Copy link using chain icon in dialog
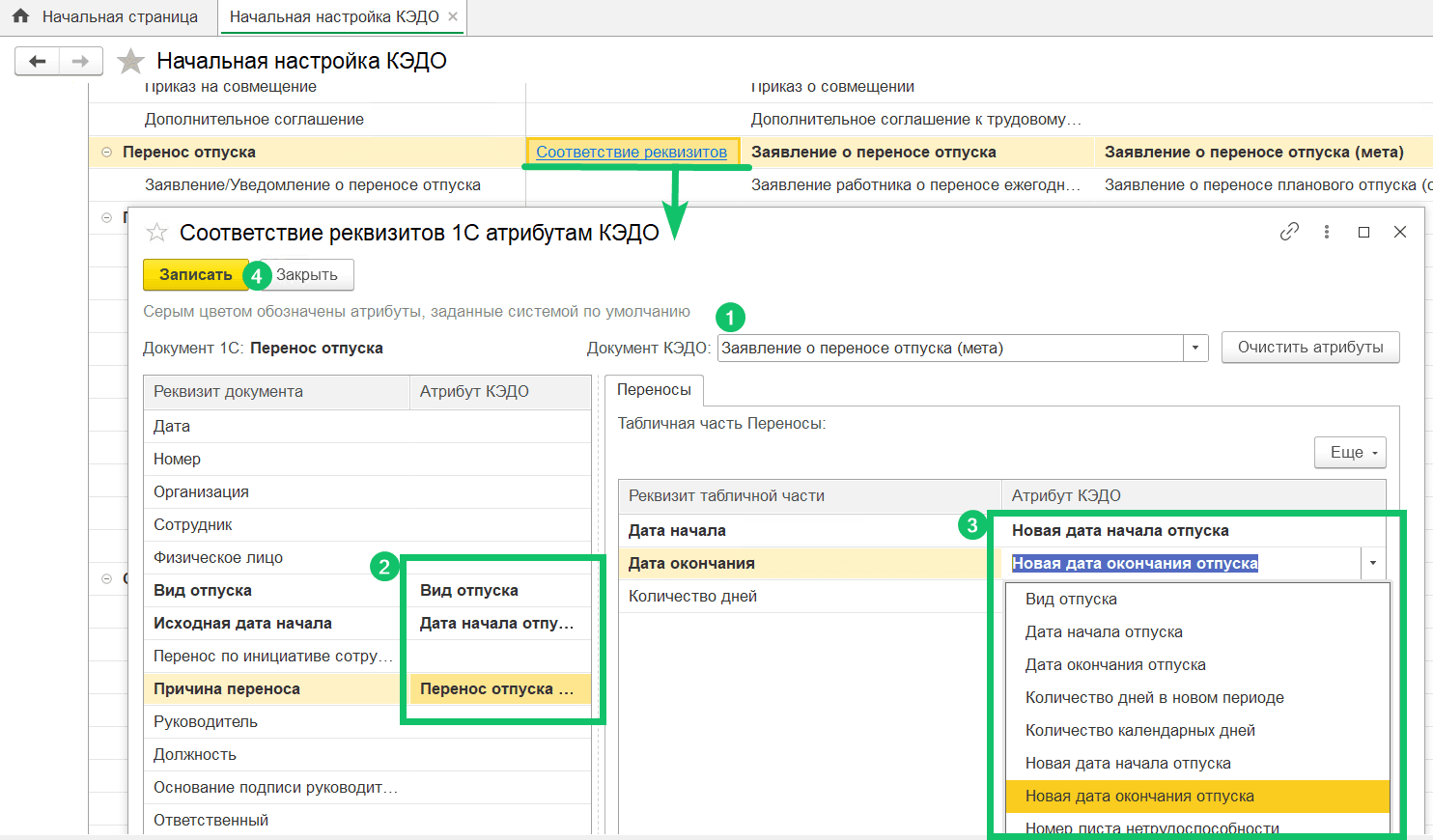This screenshot has width=1433, height=840. pos(1289,232)
